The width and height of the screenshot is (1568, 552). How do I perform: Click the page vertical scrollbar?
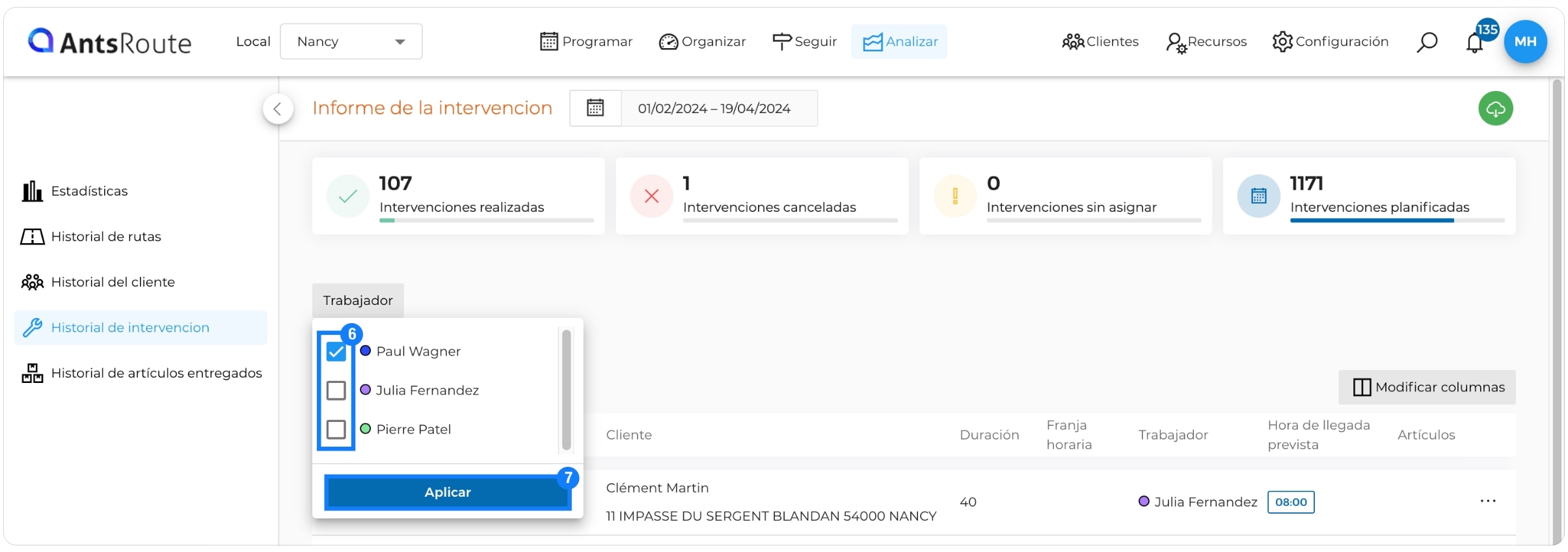[1557, 312]
